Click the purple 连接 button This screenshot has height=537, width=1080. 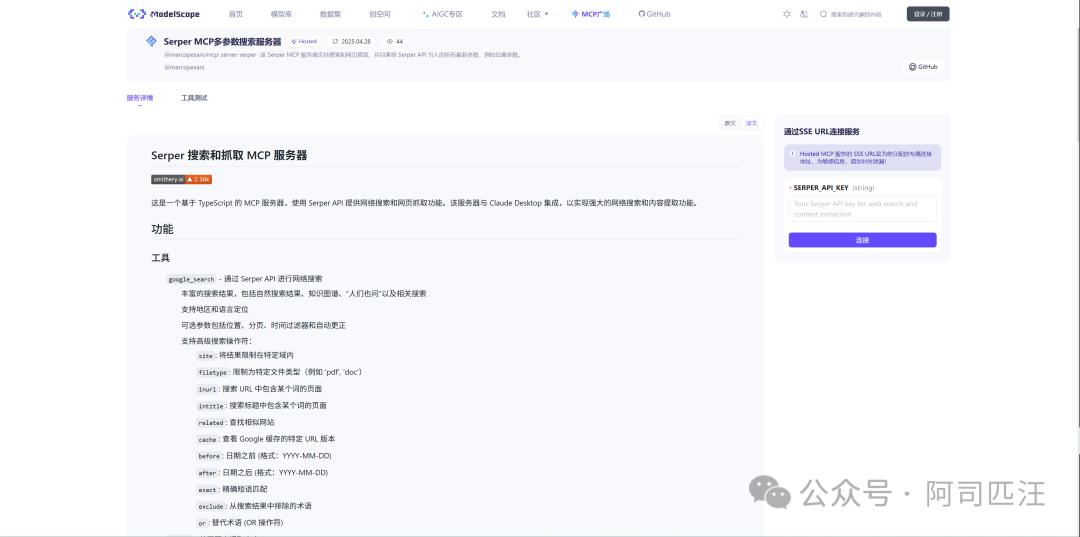point(862,240)
